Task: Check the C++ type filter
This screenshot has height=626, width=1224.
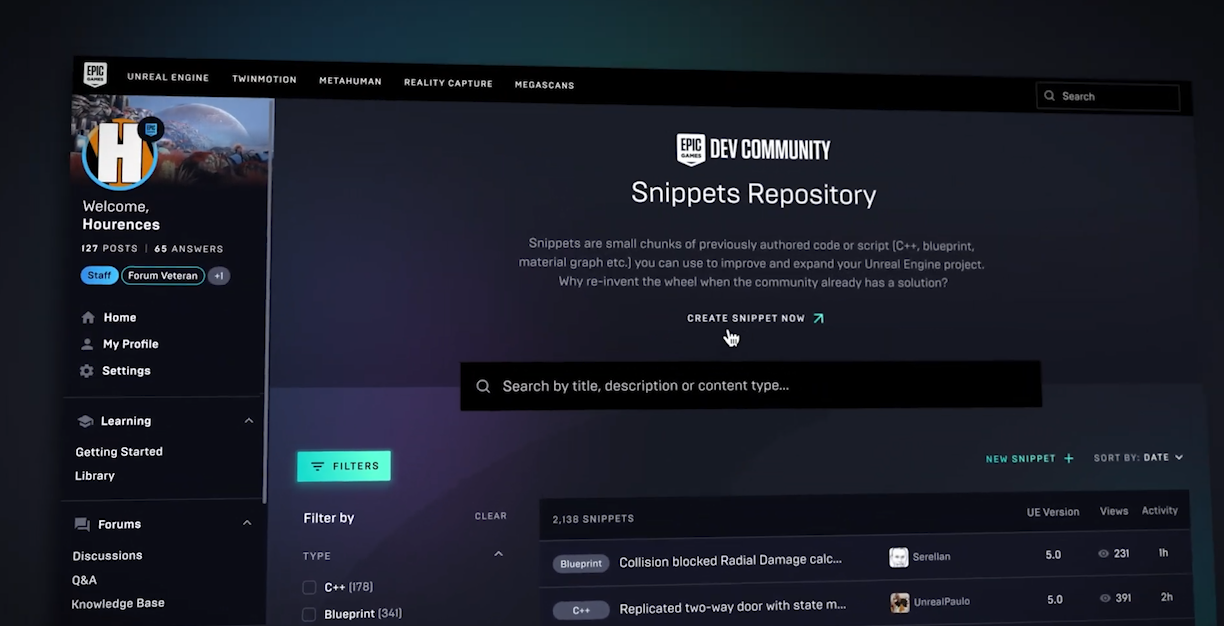Action: click(x=309, y=587)
